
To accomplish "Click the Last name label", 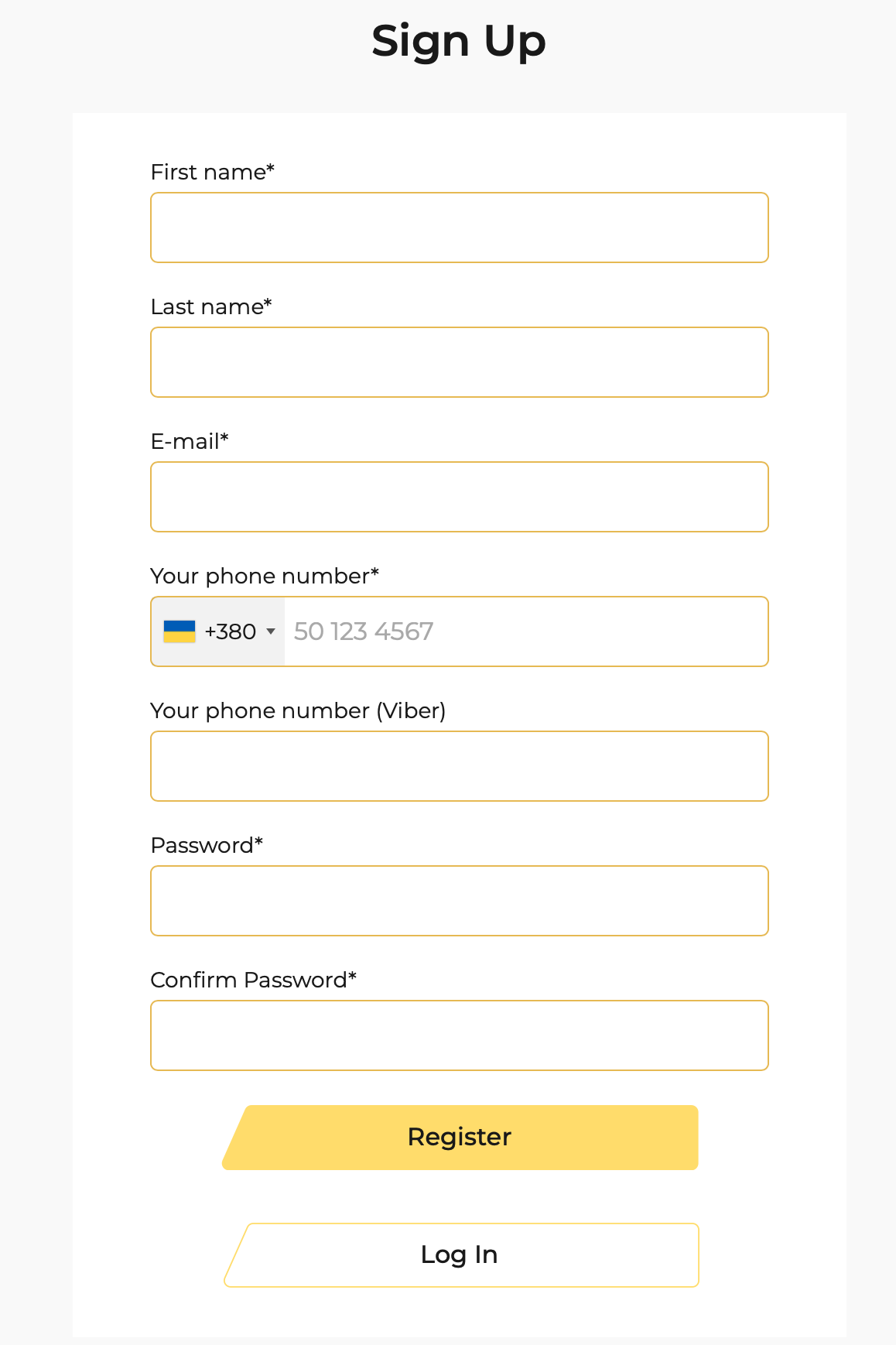I will [x=211, y=306].
